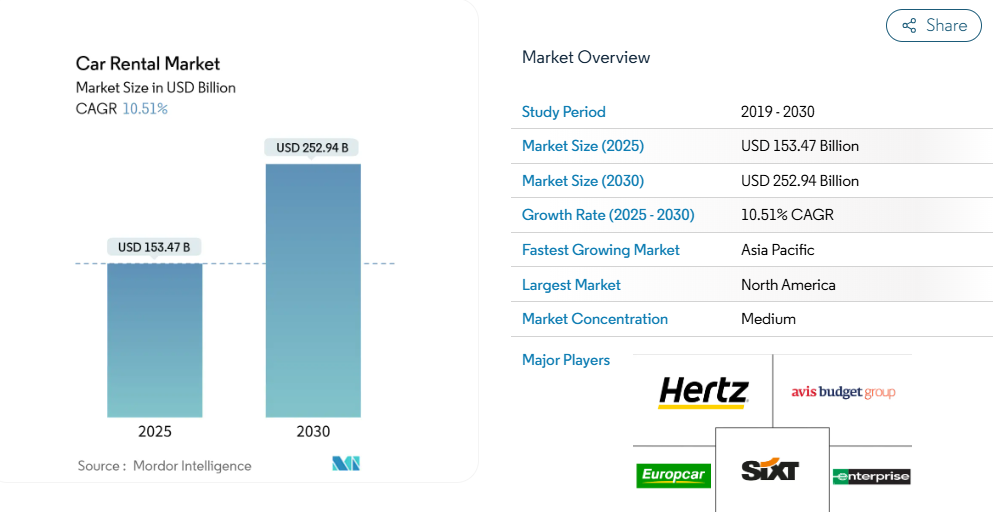Click the Avis Budget Group logo
Image resolution: width=1000 pixels, height=521 pixels.
(x=843, y=392)
